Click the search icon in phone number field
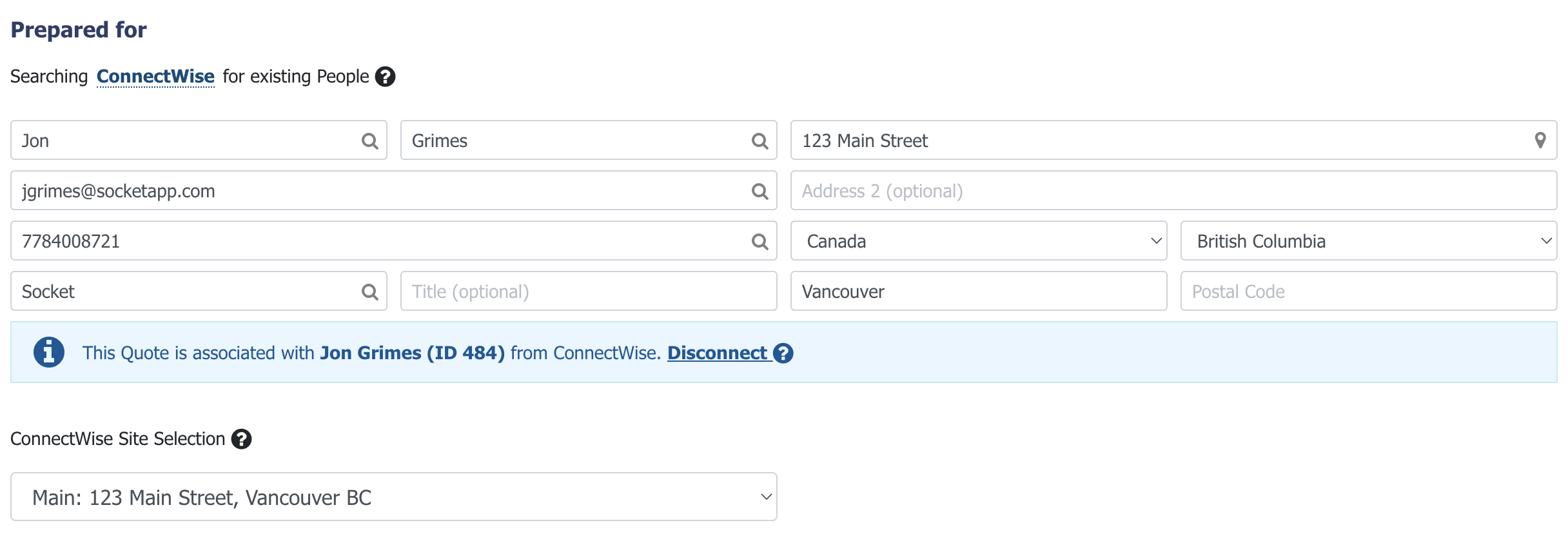Viewport: 1568px width, 543px height. point(759,241)
